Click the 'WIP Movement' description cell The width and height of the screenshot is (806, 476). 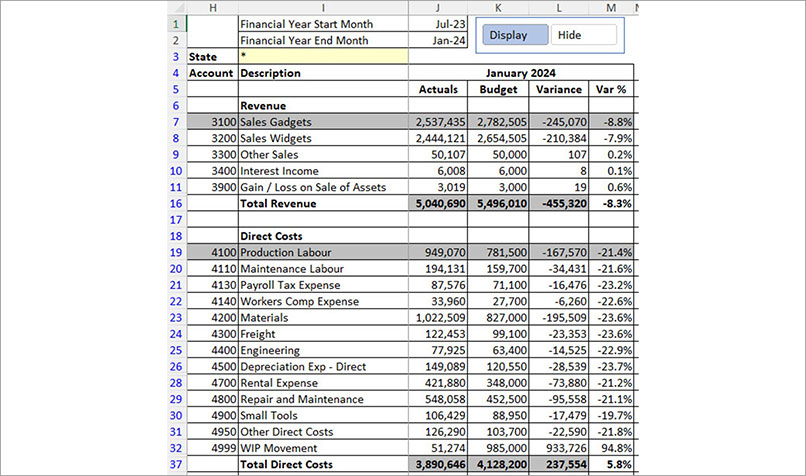click(x=323, y=448)
